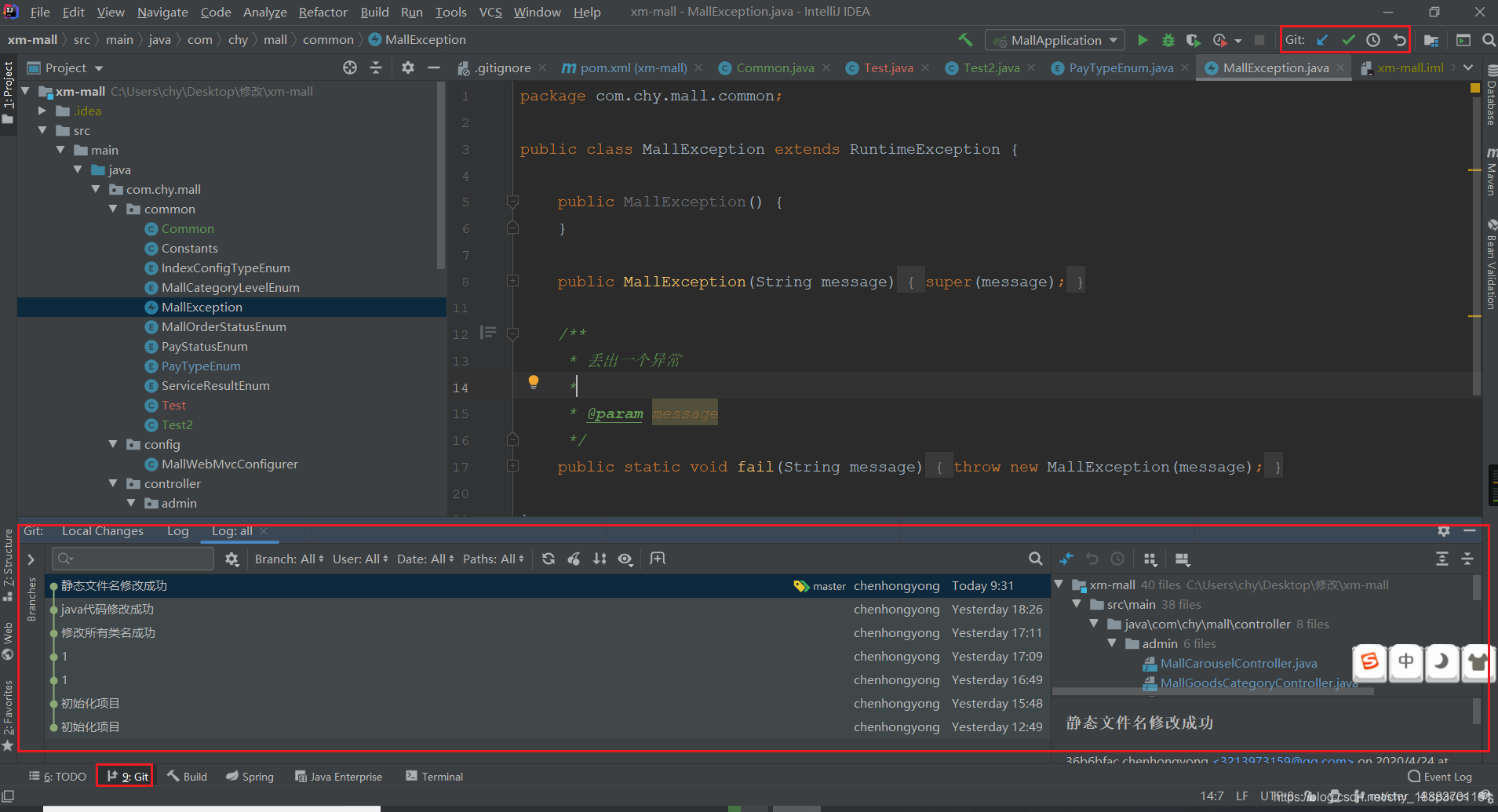Toggle sort icon in Git log toolbar
Image resolution: width=1498 pixels, height=812 pixels.
(x=600, y=559)
